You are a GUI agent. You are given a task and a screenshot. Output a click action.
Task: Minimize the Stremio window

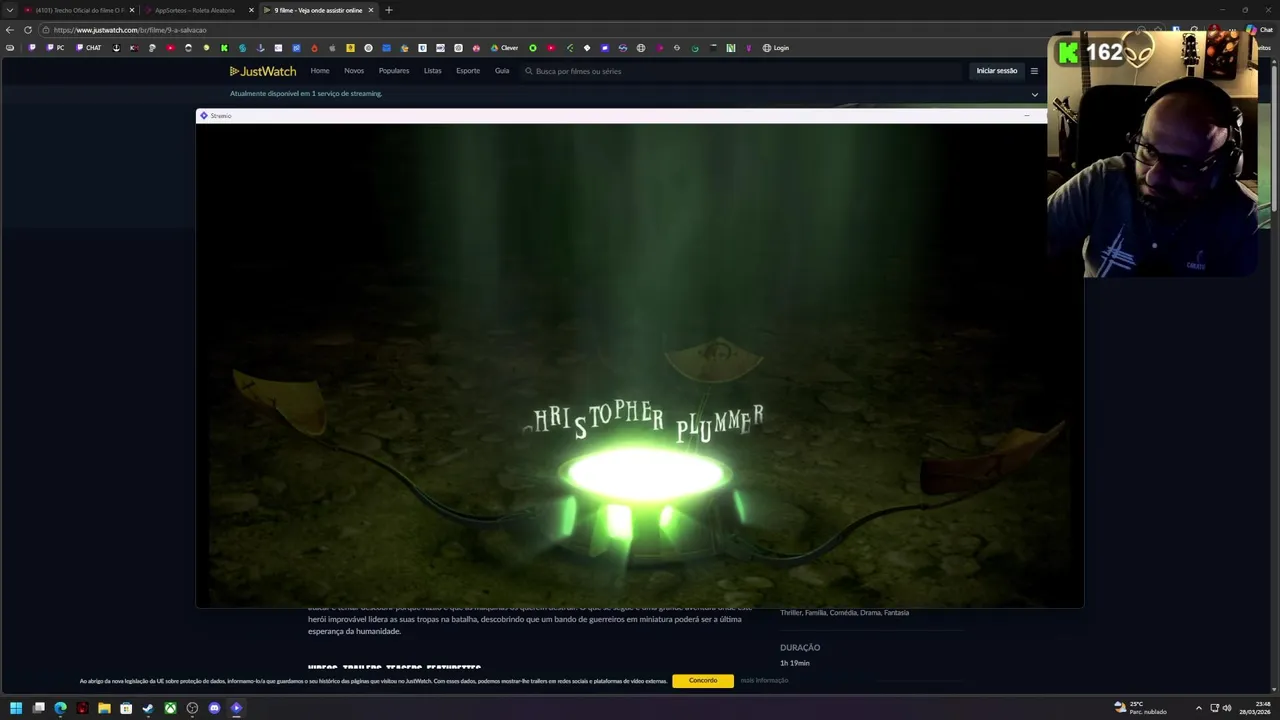point(1026,116)
